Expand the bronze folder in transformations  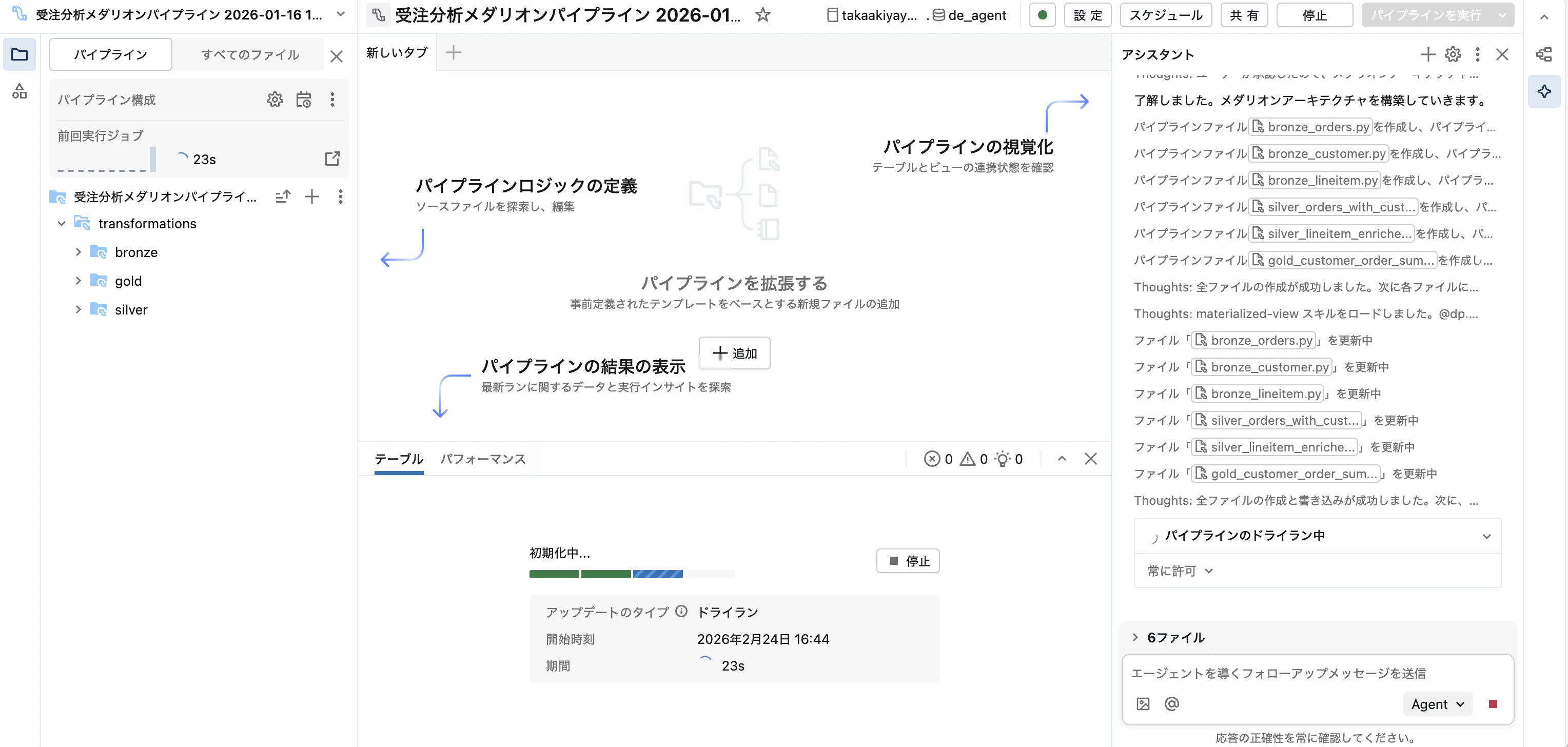pyautogui.click(x=78, y=251)
